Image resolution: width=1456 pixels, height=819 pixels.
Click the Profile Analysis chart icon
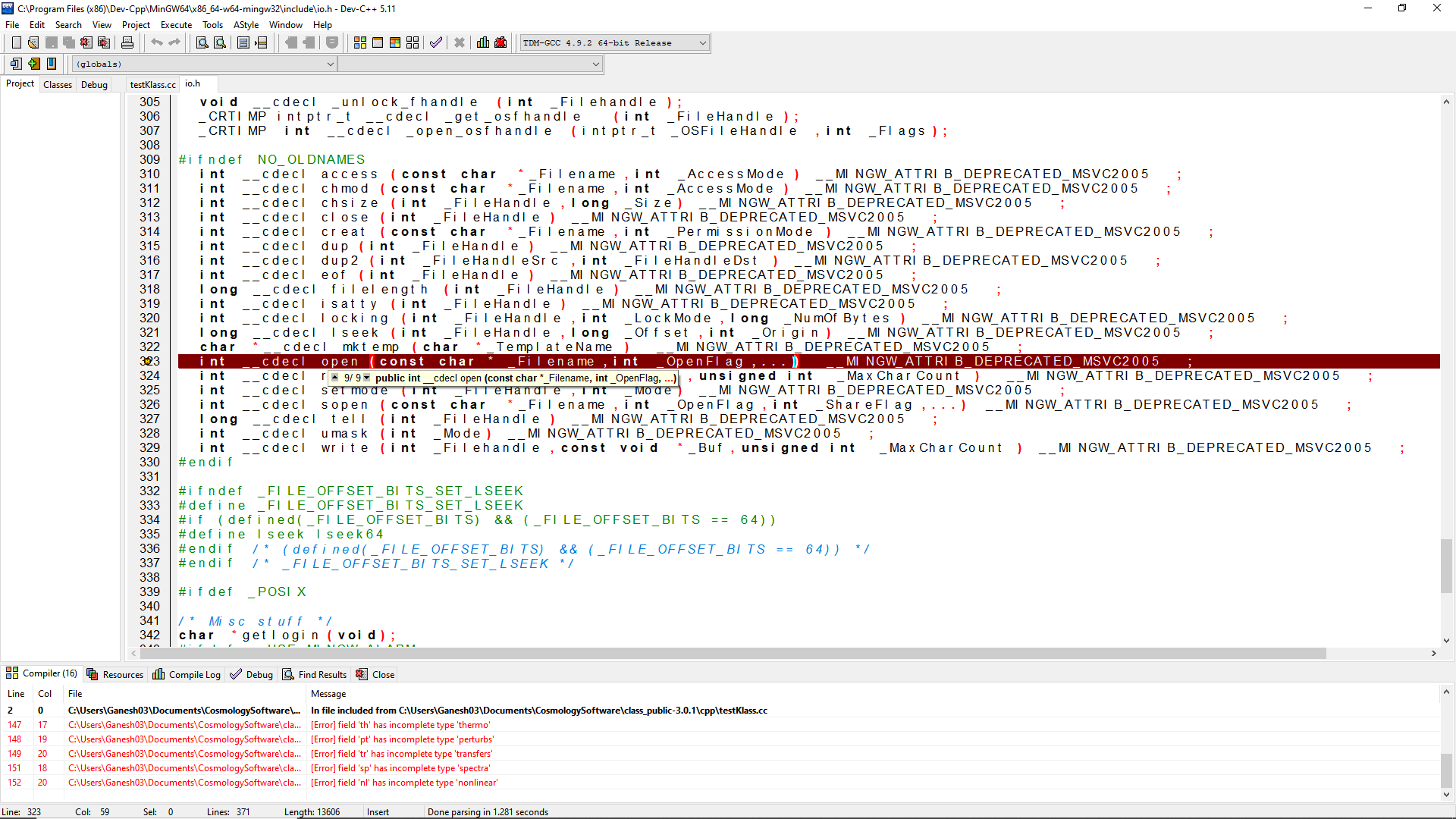click(x=483, y=42)
